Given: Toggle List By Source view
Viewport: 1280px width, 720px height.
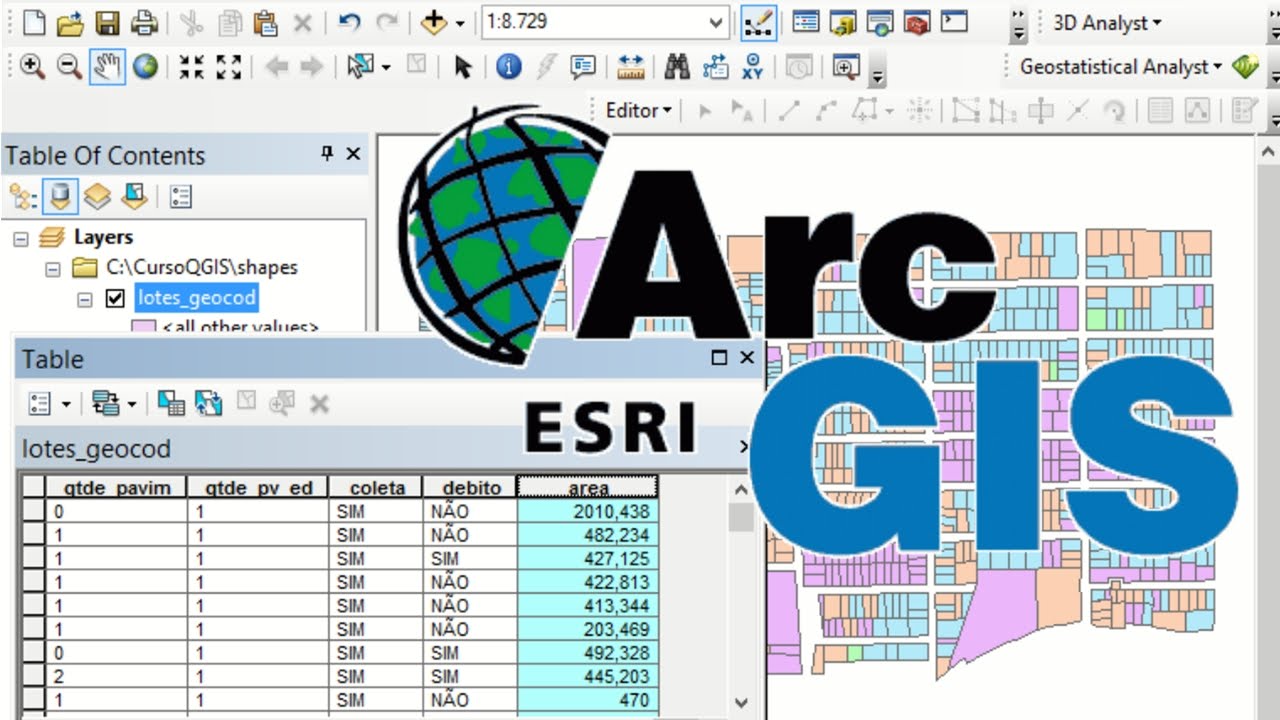Looking at the screenshot, I should (x=61, y=196).
